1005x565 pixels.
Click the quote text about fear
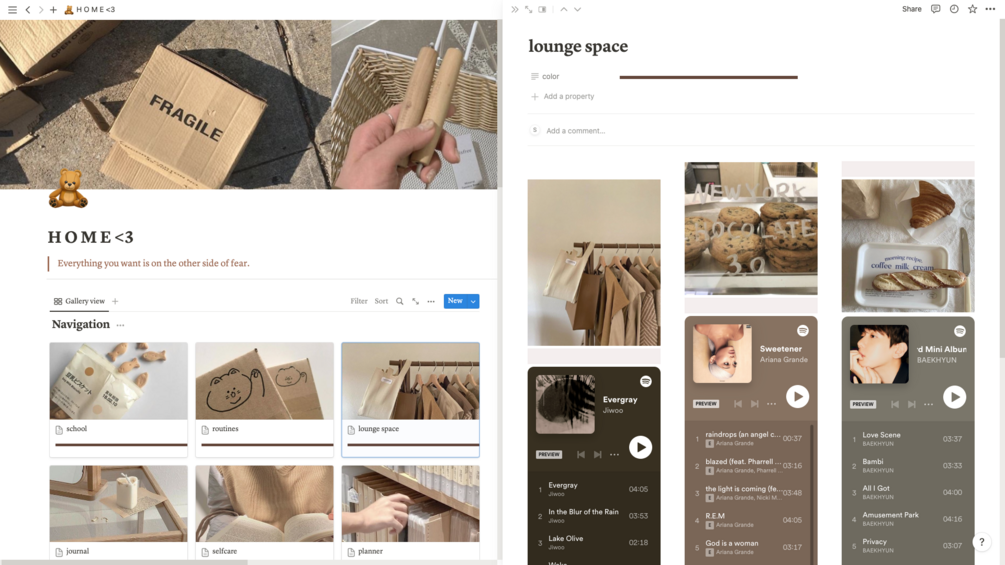point(154,263)
